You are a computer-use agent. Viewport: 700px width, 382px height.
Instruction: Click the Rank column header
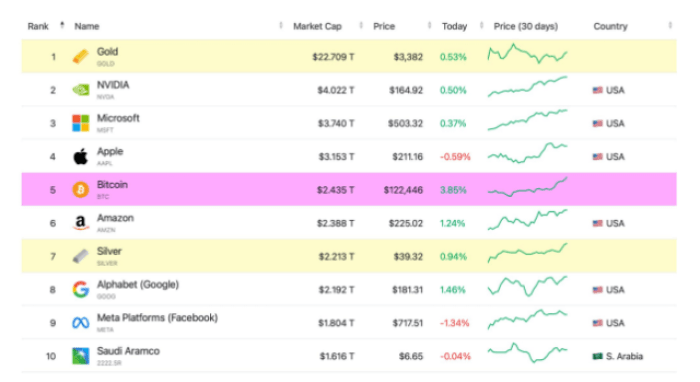click(38, 26)
